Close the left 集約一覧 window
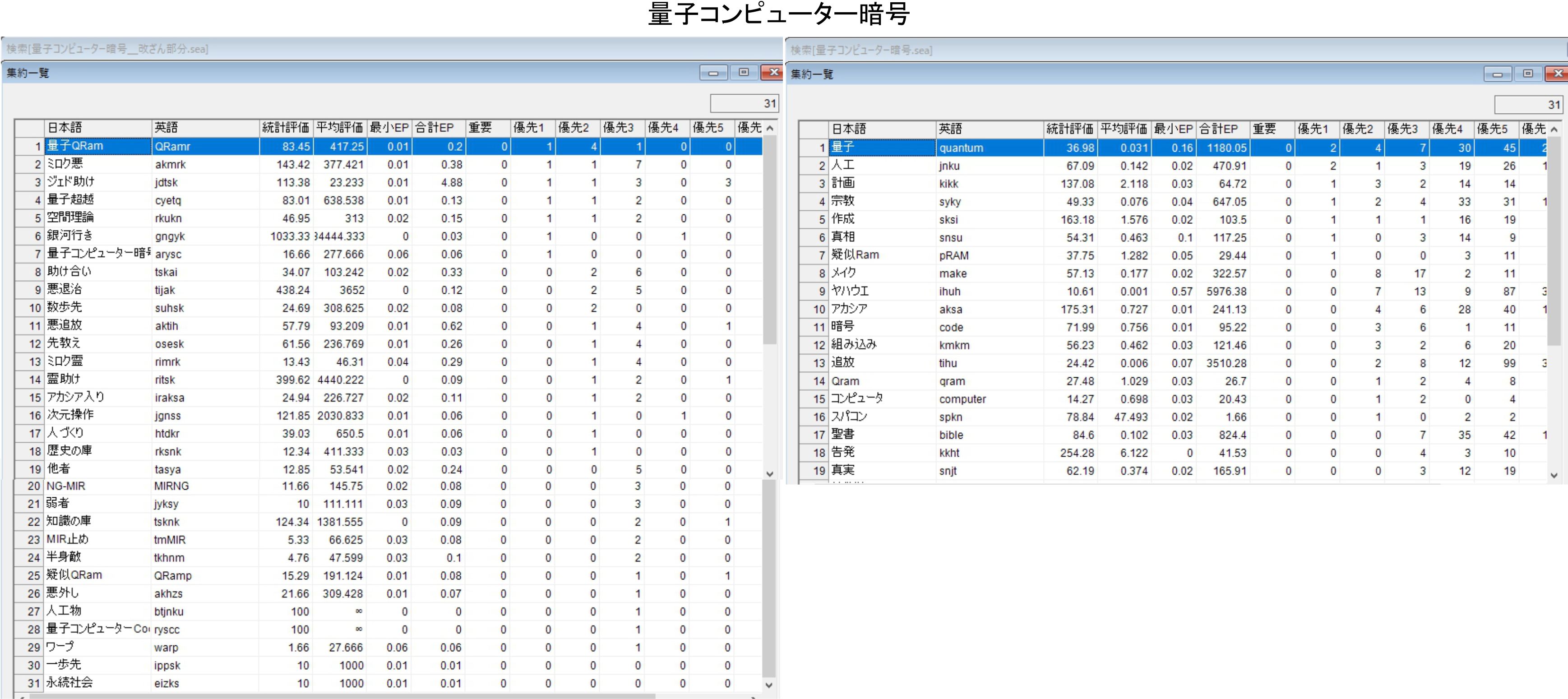 pyautogui.click(x=772, y=73)
